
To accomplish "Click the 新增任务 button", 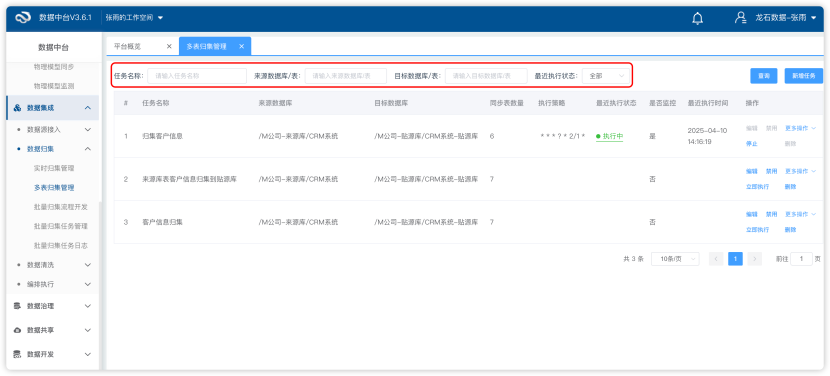I will point(804,76).
